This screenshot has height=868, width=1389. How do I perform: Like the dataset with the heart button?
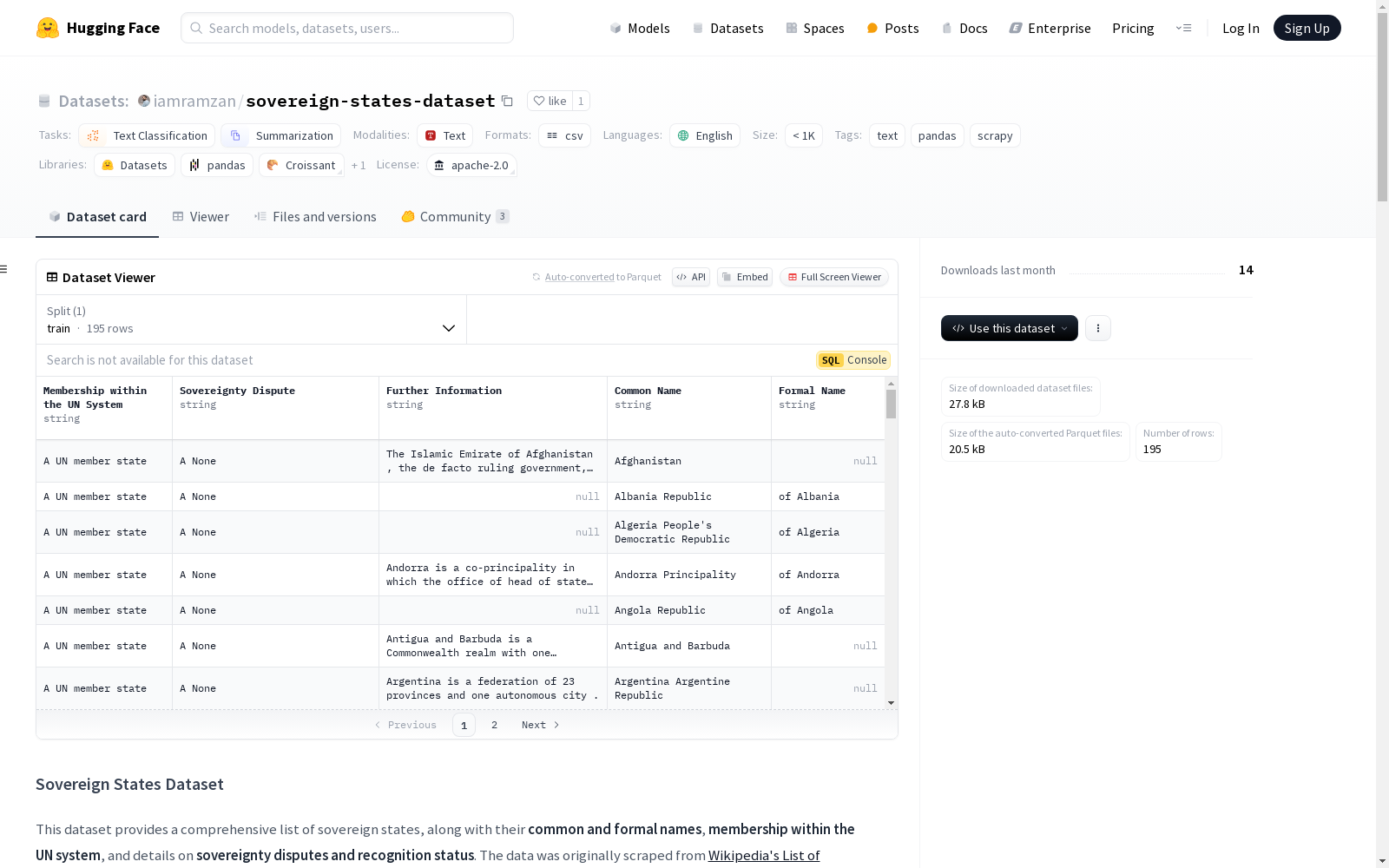[x=550, y=101]
